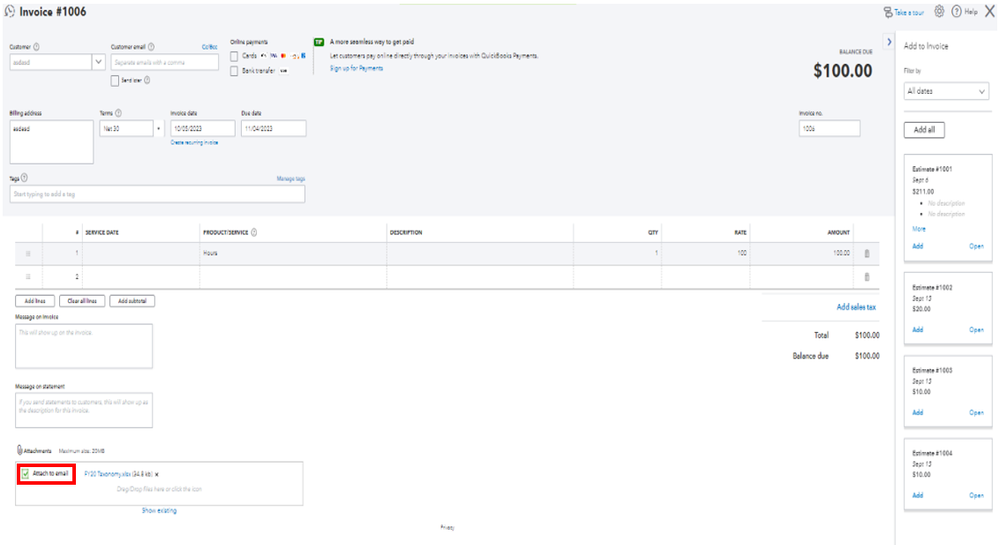Screen dimensions: 999x545
Task: Click the Add lines button
Action: (35, 301)
